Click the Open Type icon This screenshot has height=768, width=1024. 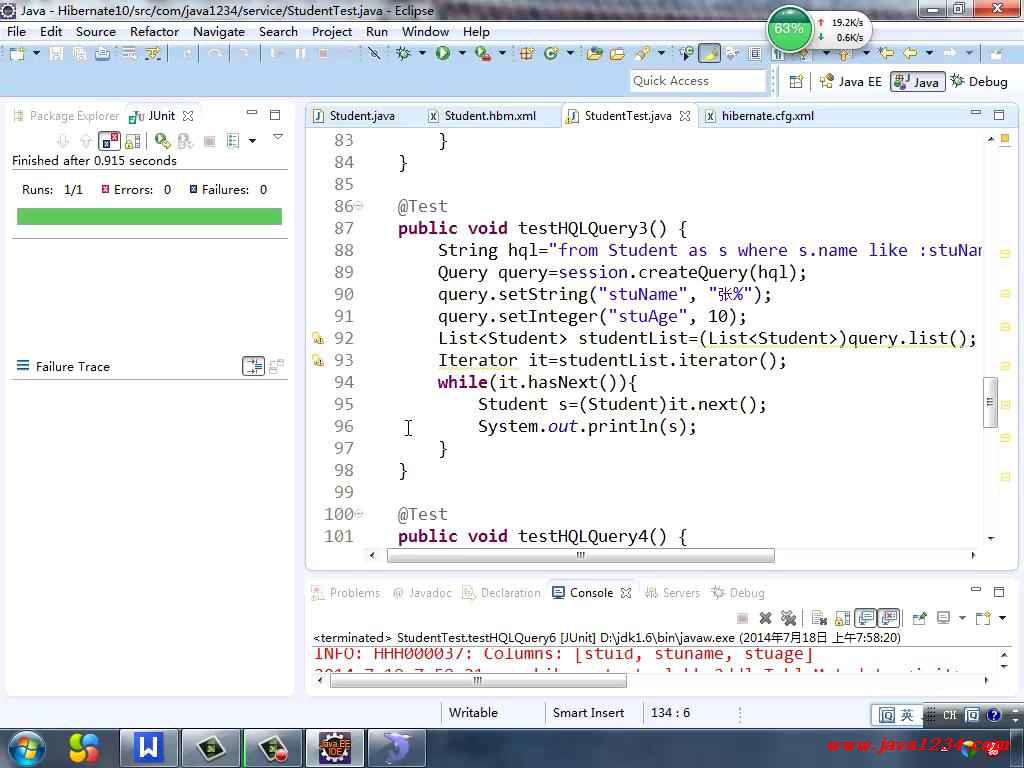click(594, 54)
